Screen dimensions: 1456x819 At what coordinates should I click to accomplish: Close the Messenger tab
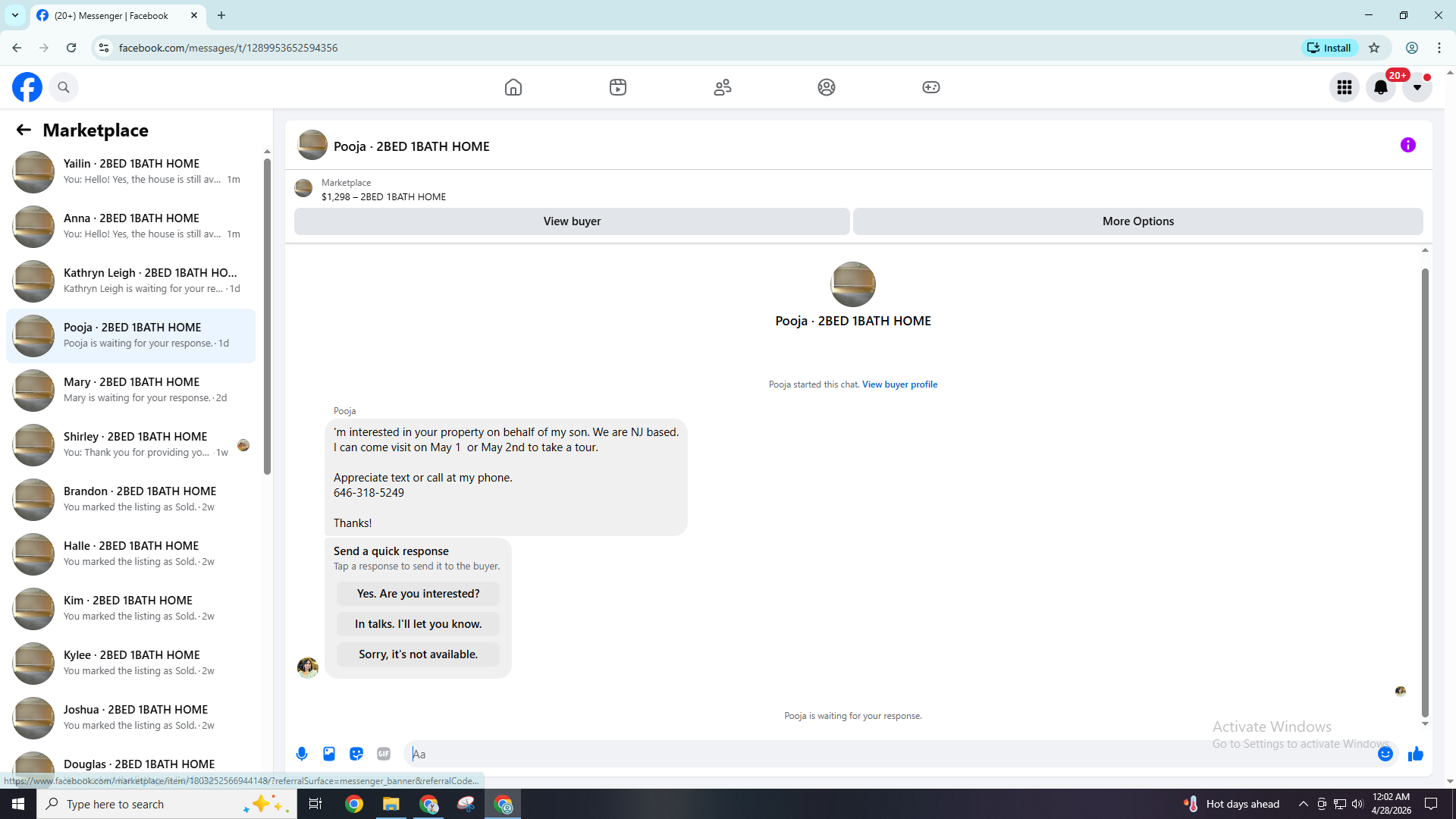coord(194,15)
